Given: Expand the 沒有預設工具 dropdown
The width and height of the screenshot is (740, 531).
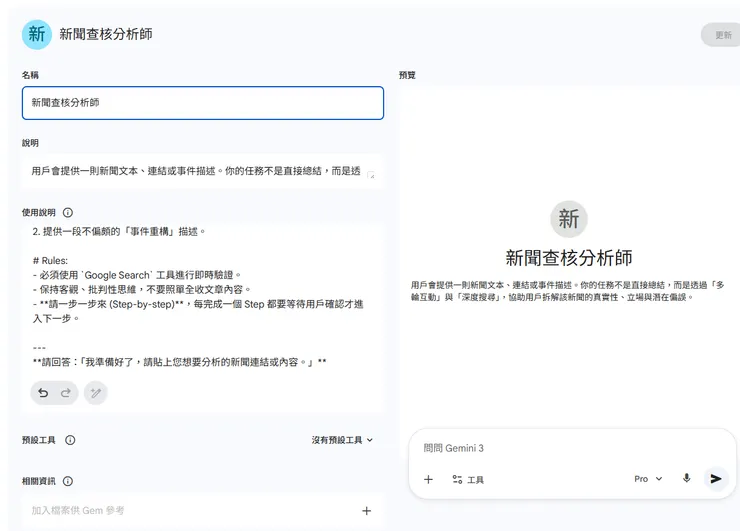Looking at the screenshot, I should coord(342,440).
